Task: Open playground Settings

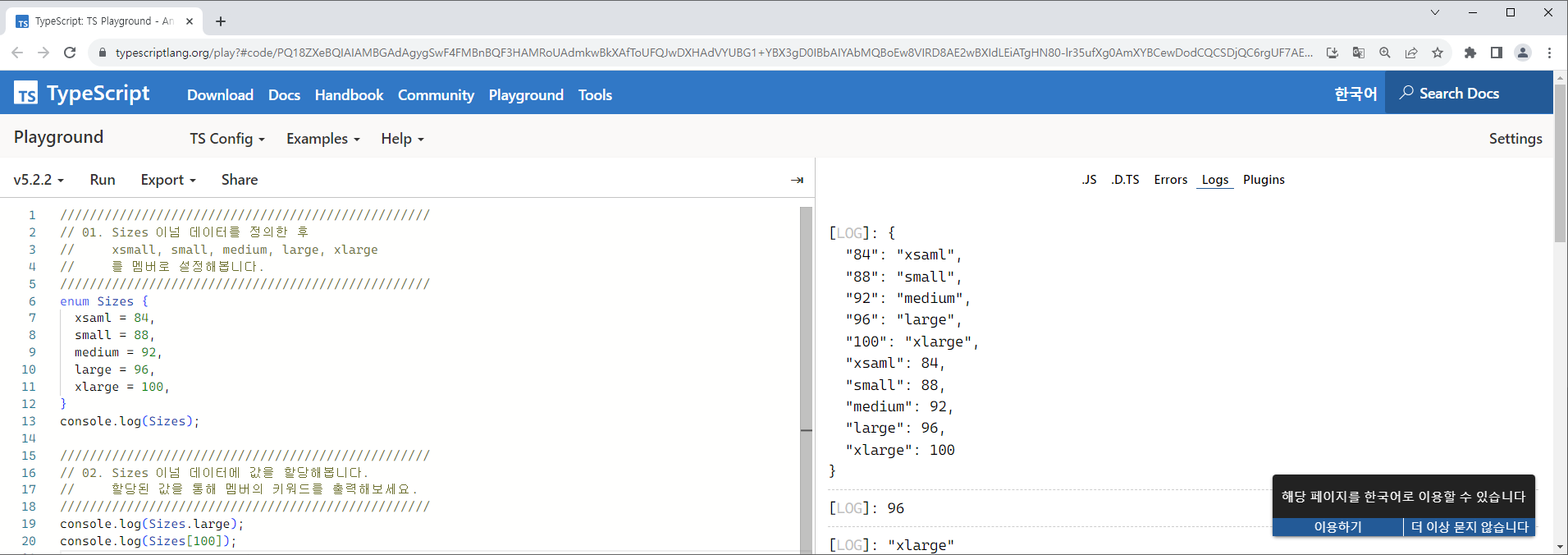Action: 1515,139
